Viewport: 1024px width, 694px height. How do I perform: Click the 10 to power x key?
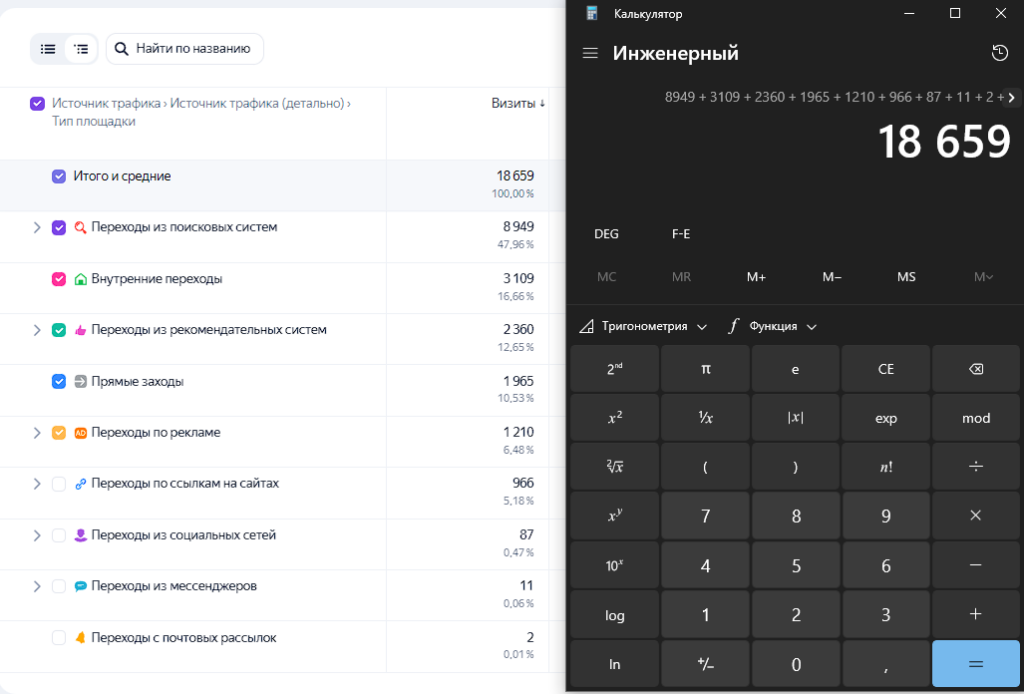click(615, 565)
